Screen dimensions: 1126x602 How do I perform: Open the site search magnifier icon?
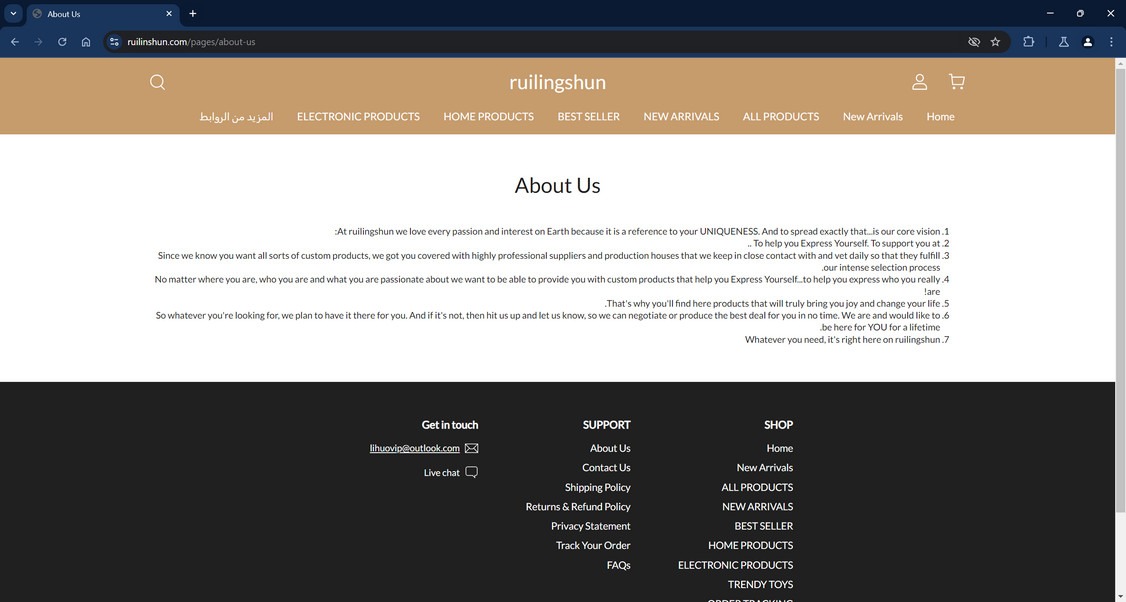(x=157, y=82)
